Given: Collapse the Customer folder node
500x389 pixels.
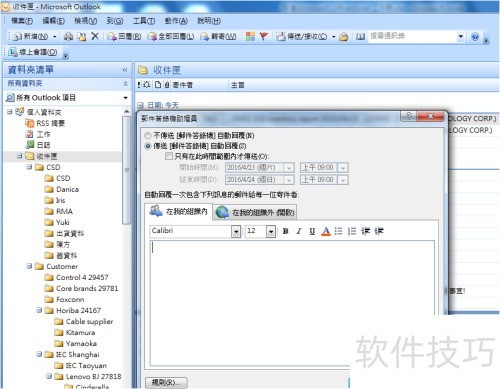Looking at the screenshot, I should pos(29,266).
